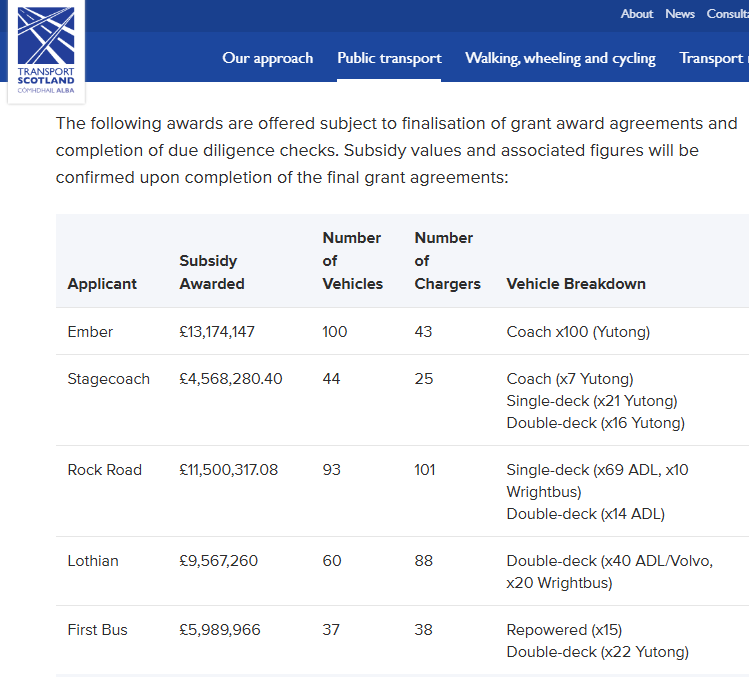Click the Vehicle Breakdown column header
749x678 pixels.
pyautogui.click(x=576, y=284)
